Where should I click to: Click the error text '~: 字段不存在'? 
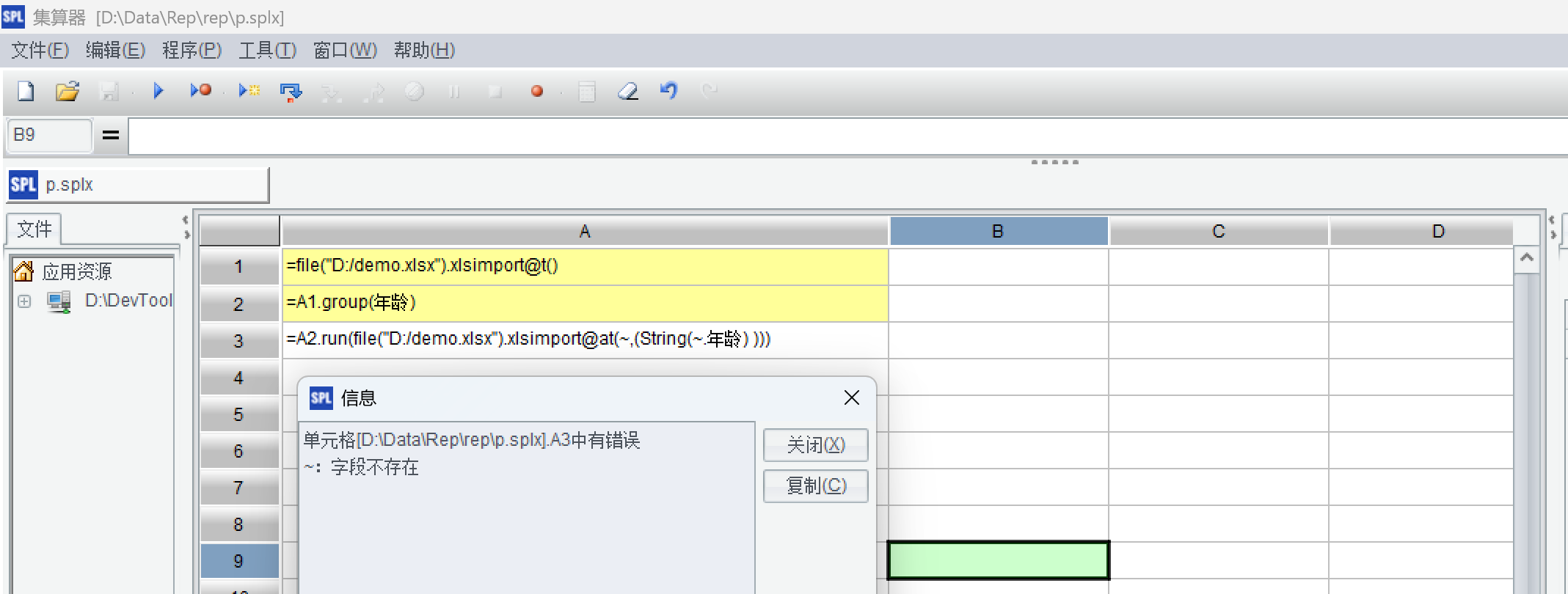coord(361,467)
